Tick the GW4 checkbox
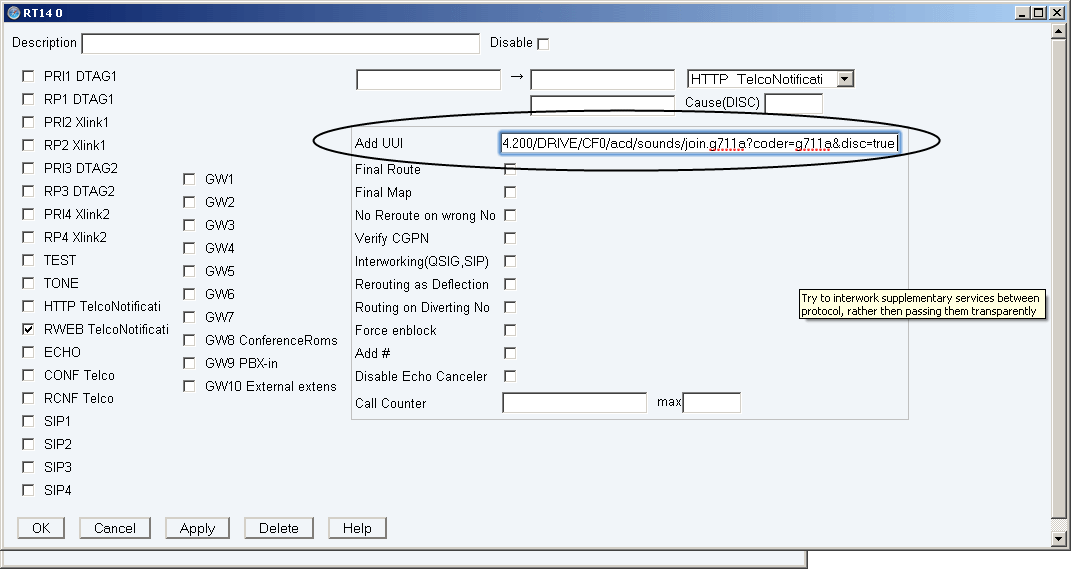1071x569 pixels. click(x=189, y=248)
